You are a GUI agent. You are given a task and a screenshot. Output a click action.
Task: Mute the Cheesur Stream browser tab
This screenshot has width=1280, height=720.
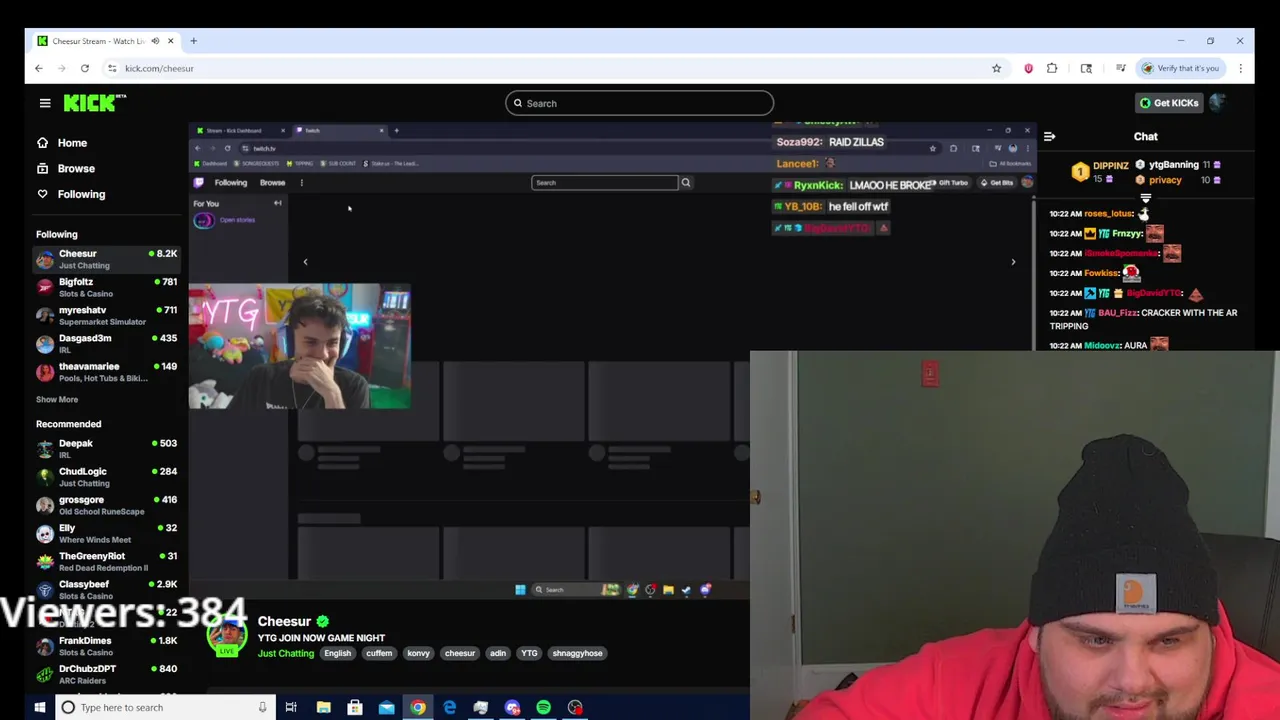155,41
